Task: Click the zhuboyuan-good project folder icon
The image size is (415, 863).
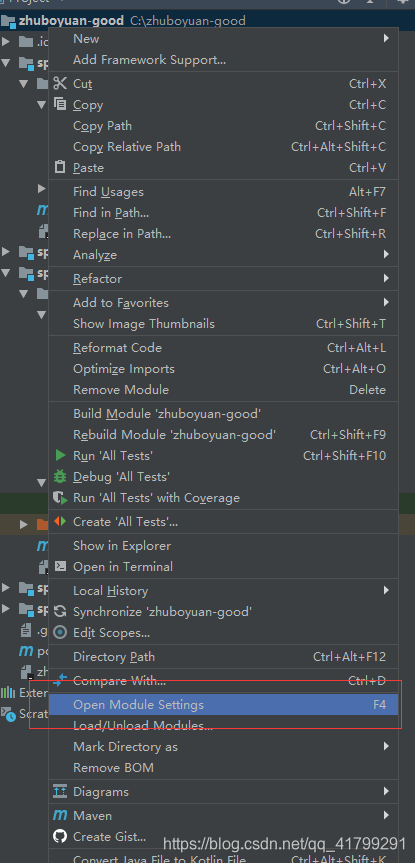Action: tap(8, 21)
